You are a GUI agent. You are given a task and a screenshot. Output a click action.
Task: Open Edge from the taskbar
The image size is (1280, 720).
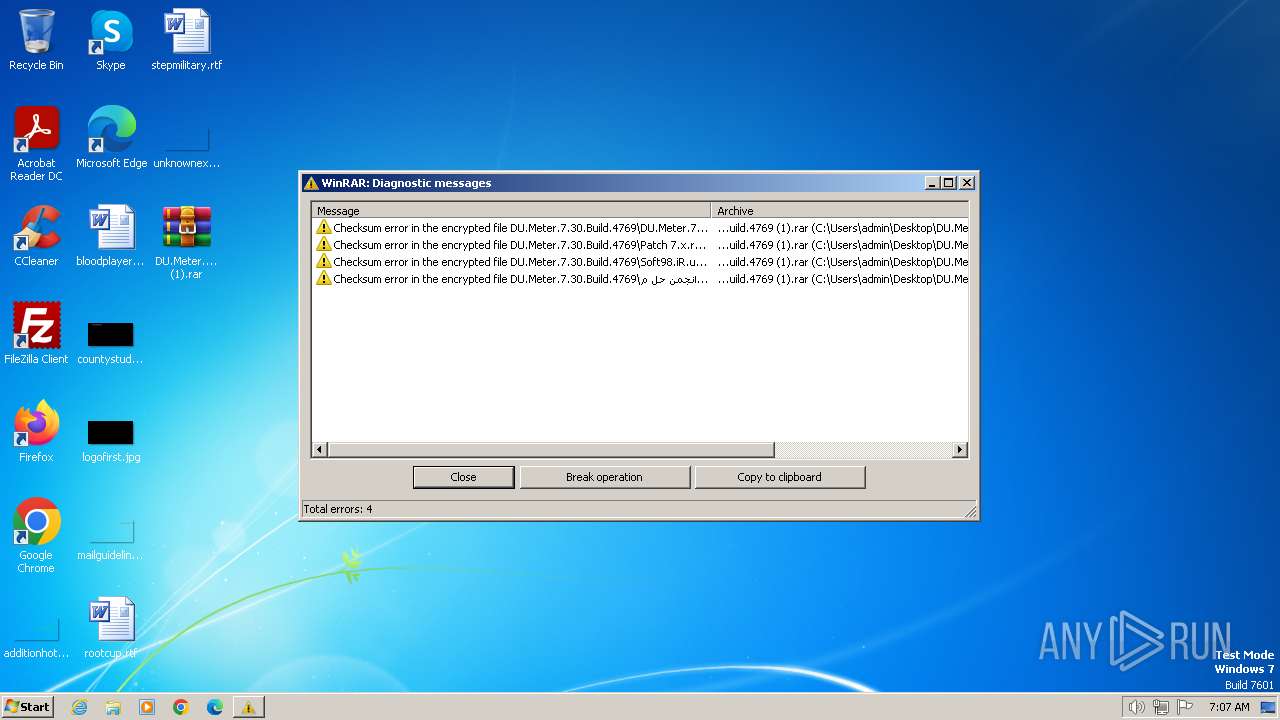[215, 707]
